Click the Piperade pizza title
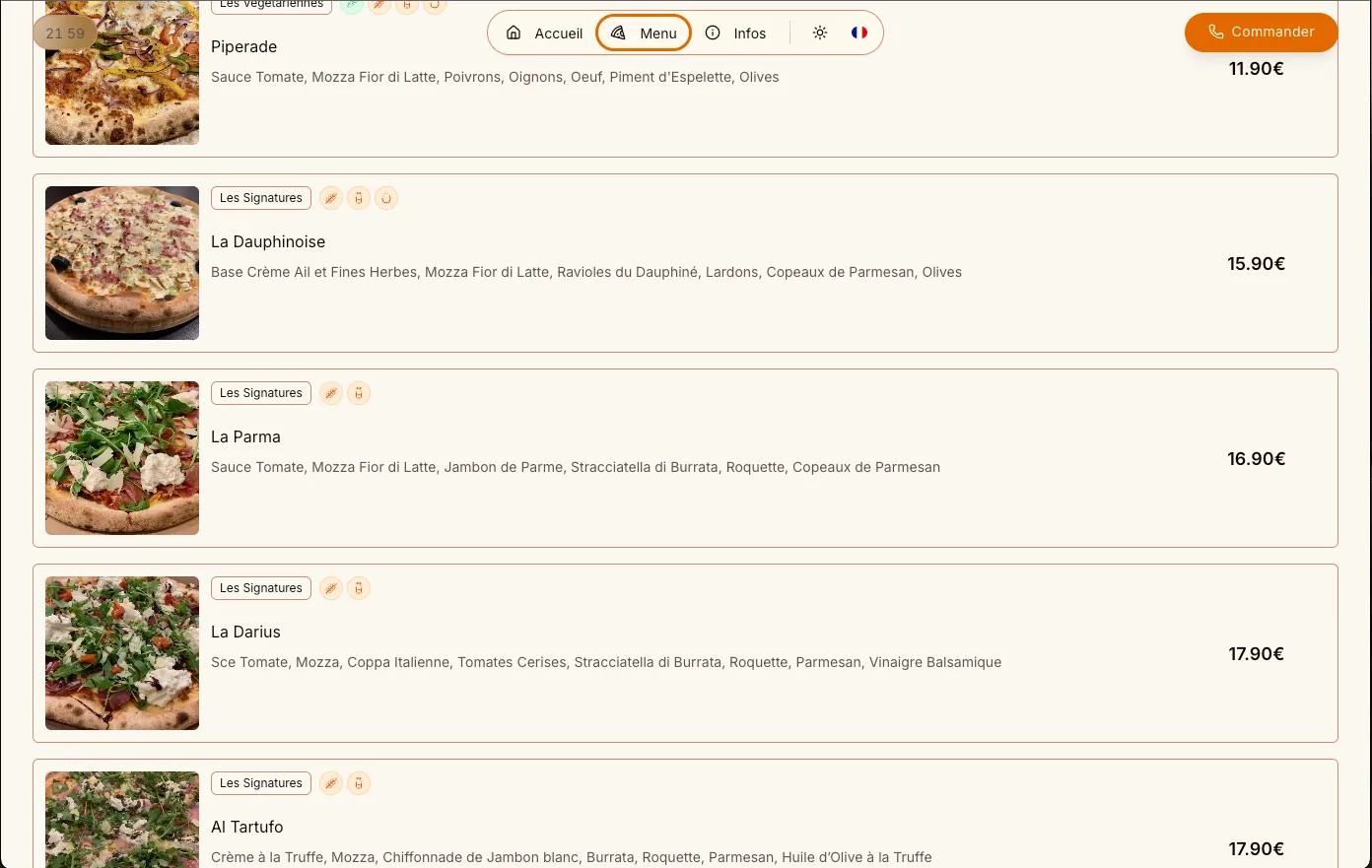The width and height of the screenshot is (1372, 868). (244, 46)
